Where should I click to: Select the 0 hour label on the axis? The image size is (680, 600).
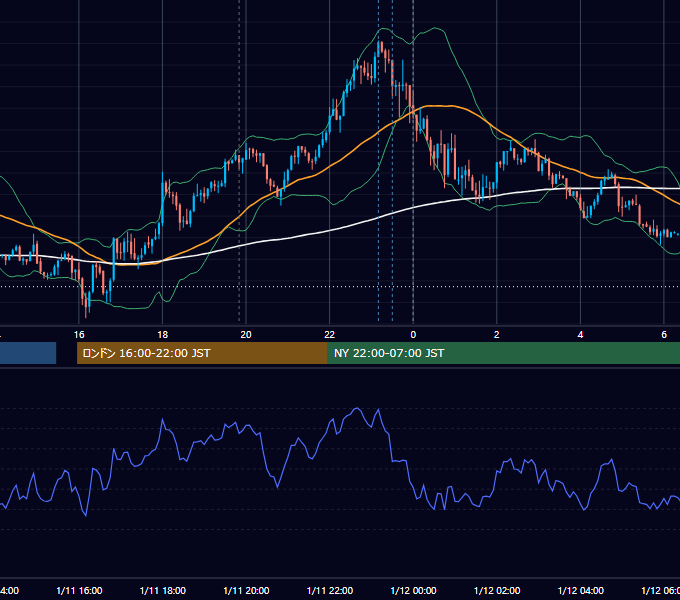tap(413, 335)
